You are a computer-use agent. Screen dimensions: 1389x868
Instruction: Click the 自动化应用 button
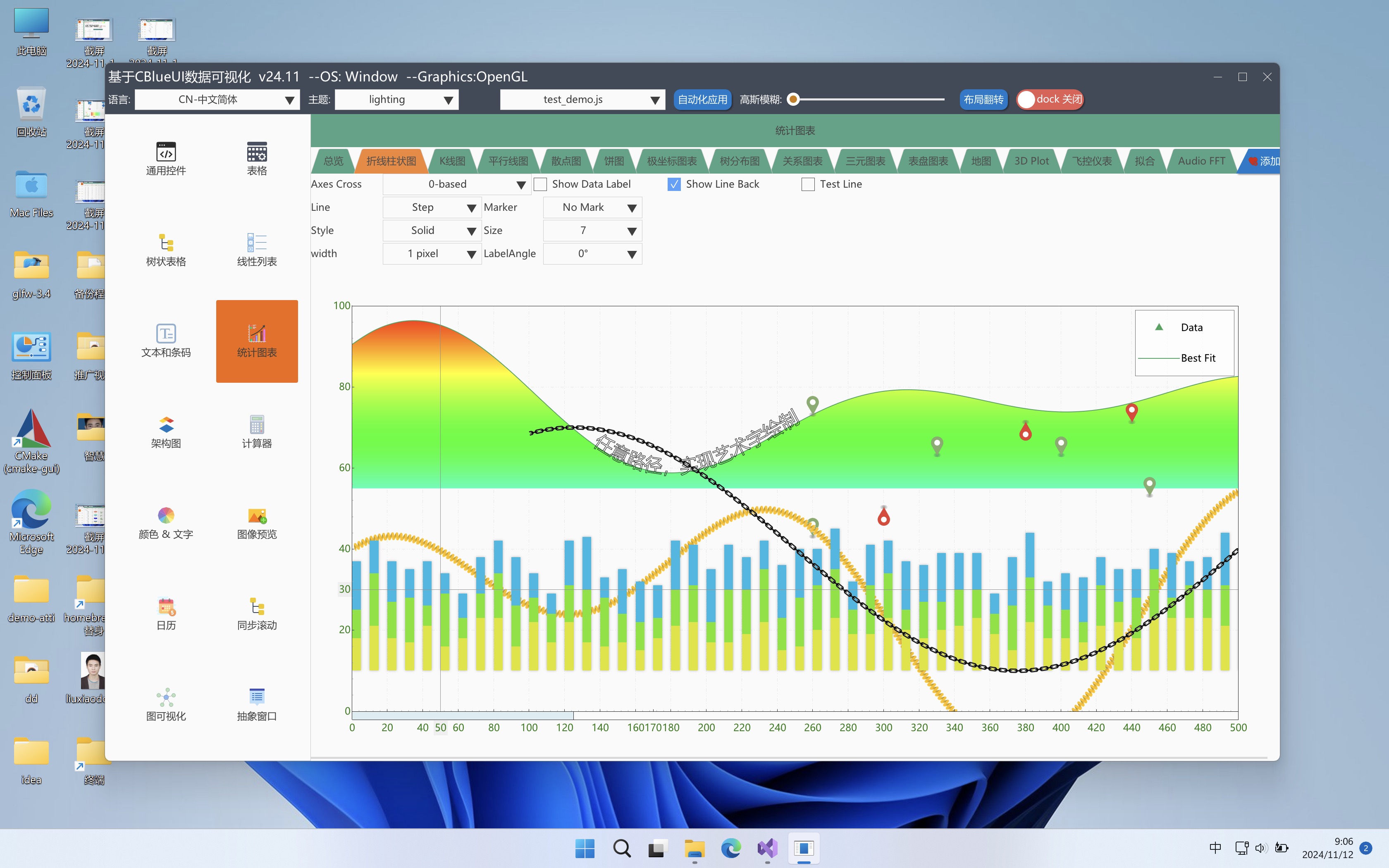pyautogui.click(x=702, y=99)
